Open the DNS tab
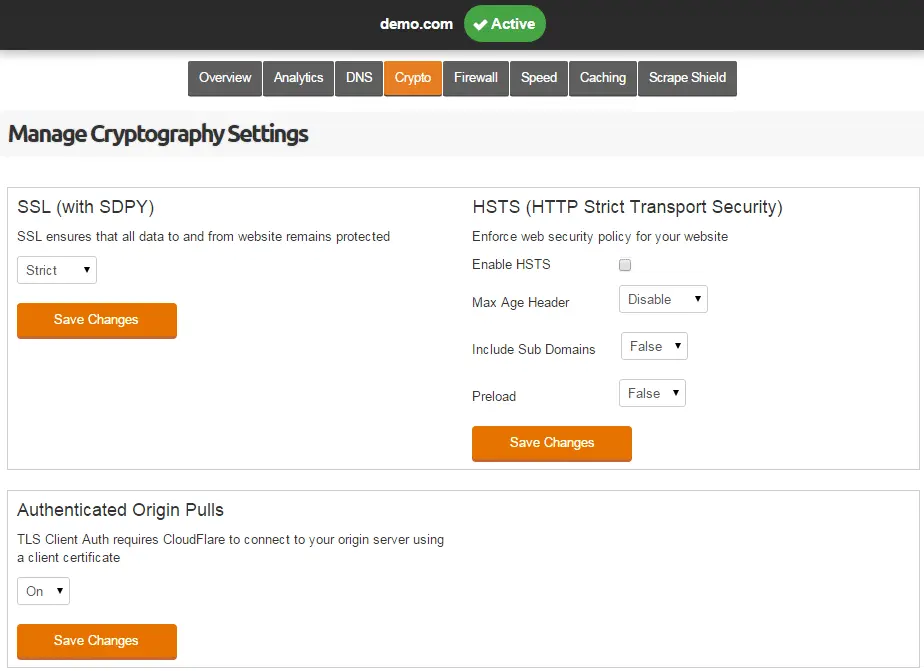Image resolution: width=924 pixels, height=671 pixels. pos(359,78)
